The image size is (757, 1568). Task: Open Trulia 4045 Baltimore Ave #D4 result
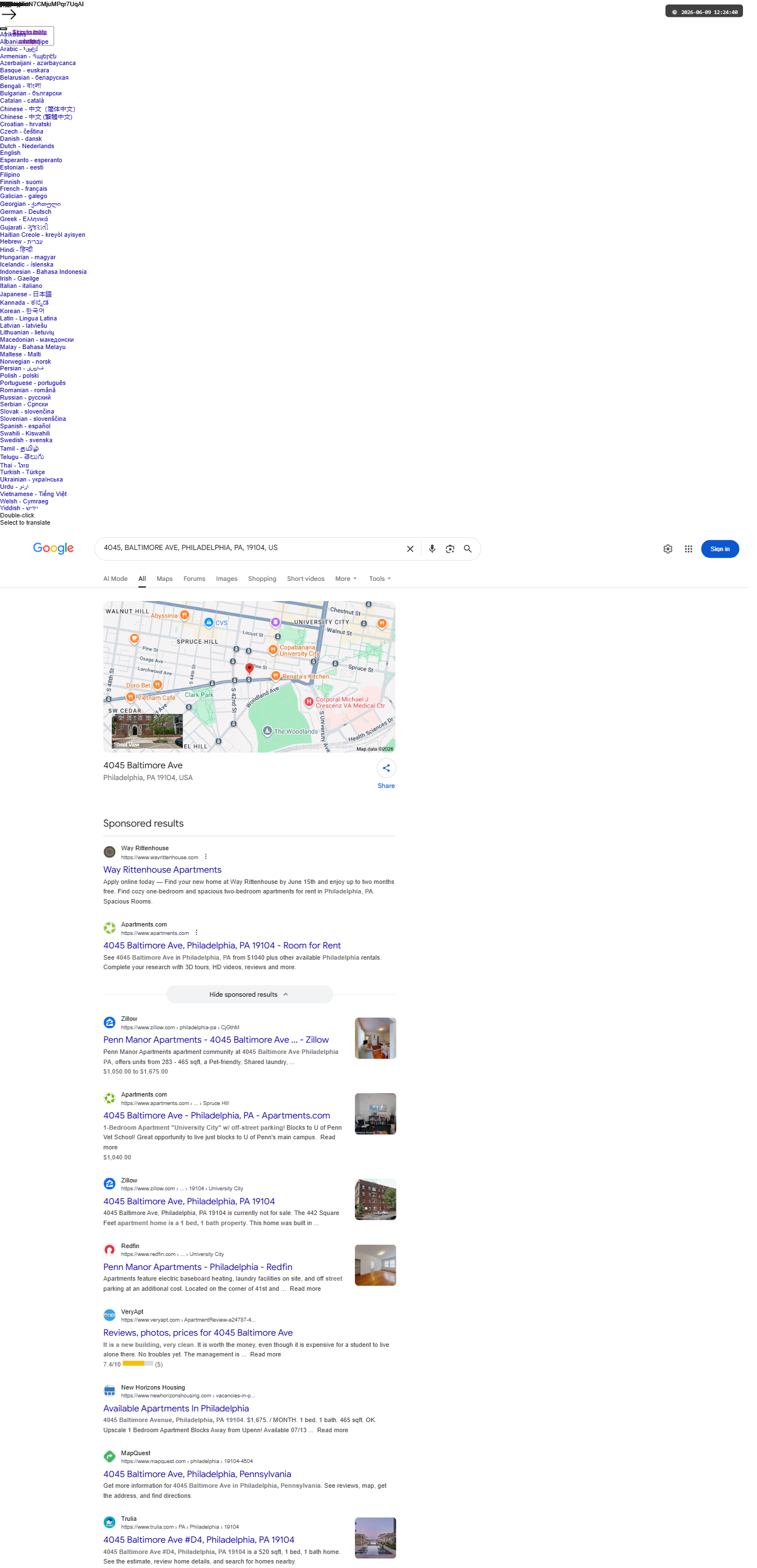coord(199,1539)
